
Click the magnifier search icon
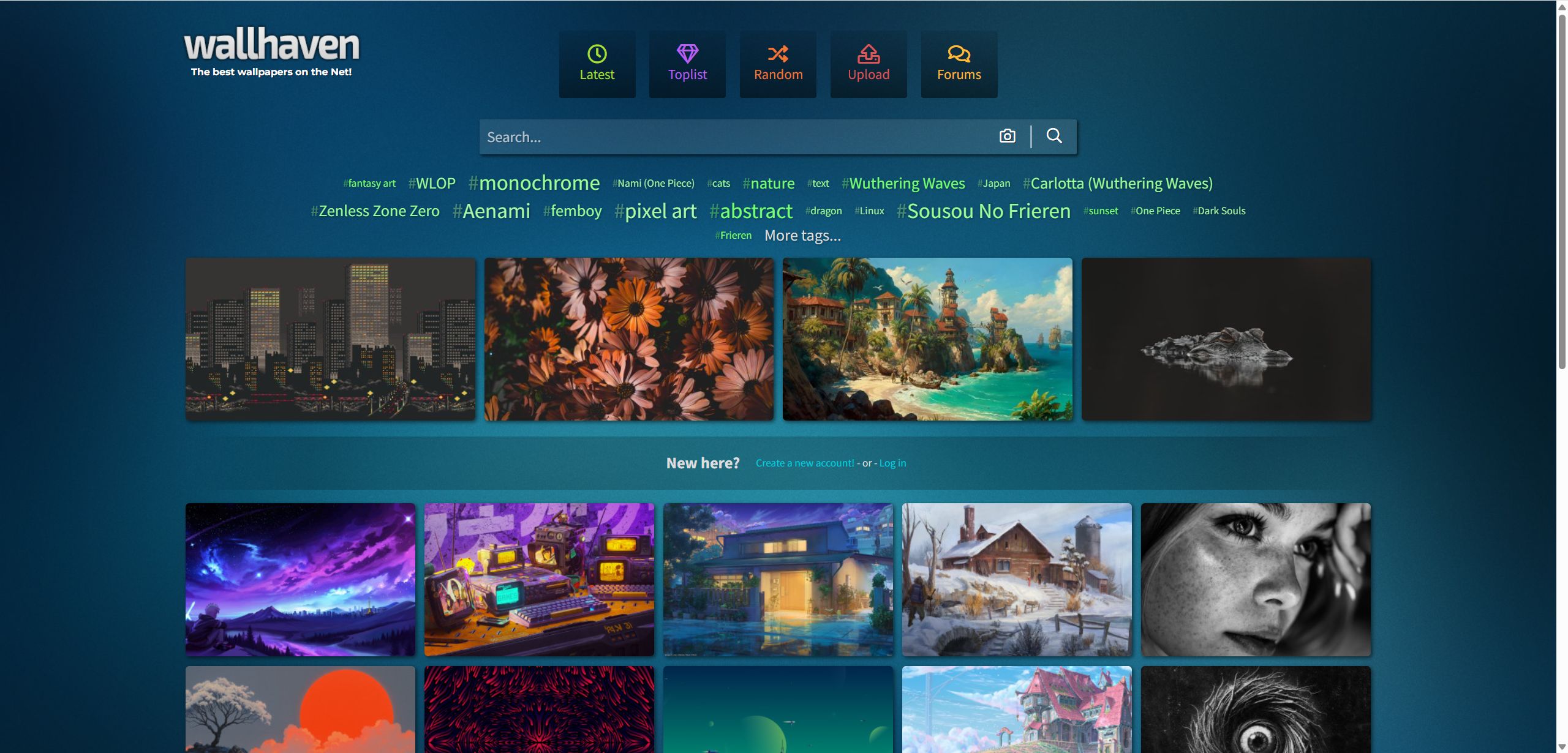tap(1054, 136)
